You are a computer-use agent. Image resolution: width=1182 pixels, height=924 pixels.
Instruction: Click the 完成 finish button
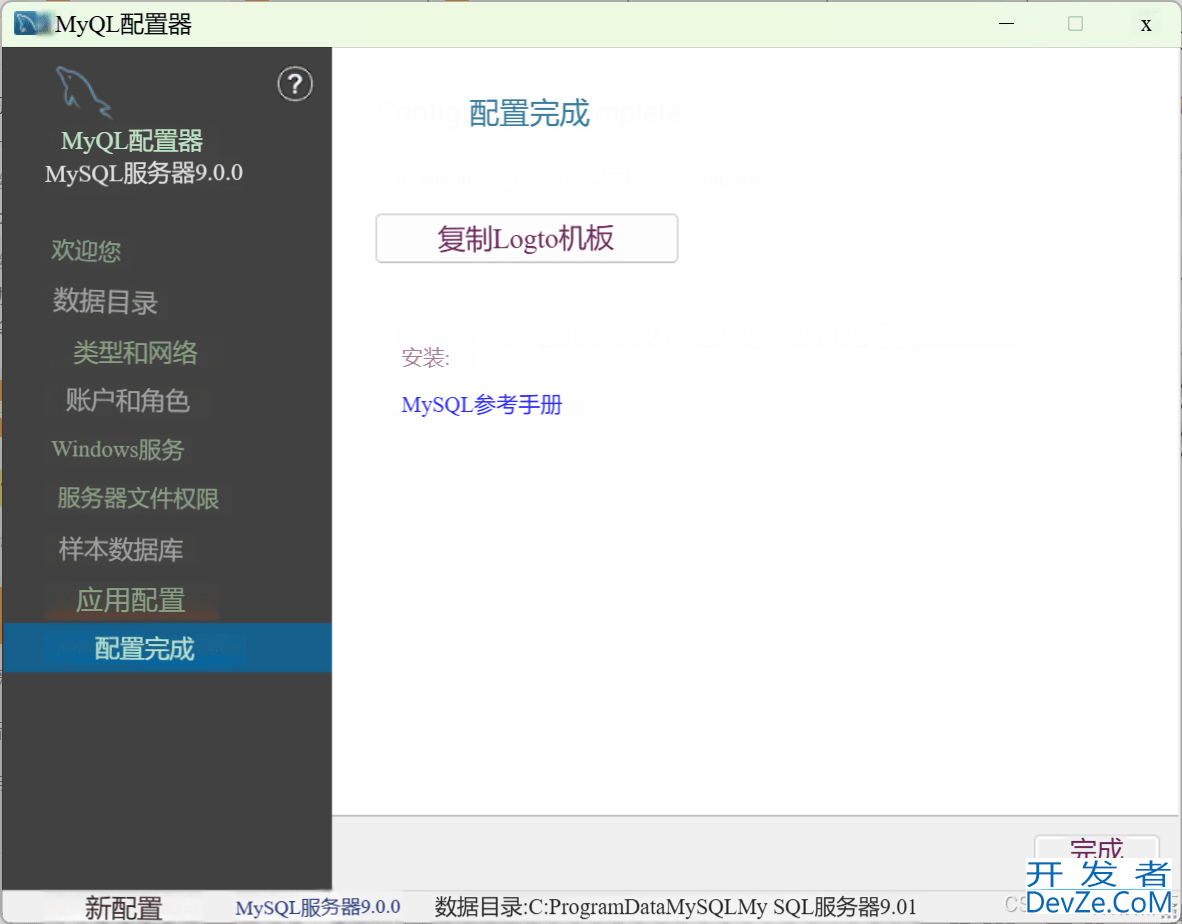pyautogui.click(x=1097, y=849)
